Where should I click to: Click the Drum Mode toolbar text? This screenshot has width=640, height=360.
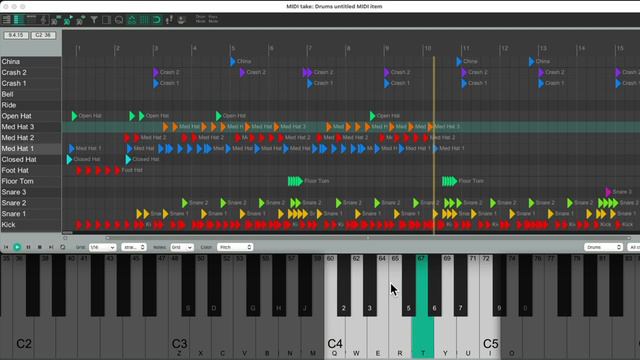pos(200,19)
